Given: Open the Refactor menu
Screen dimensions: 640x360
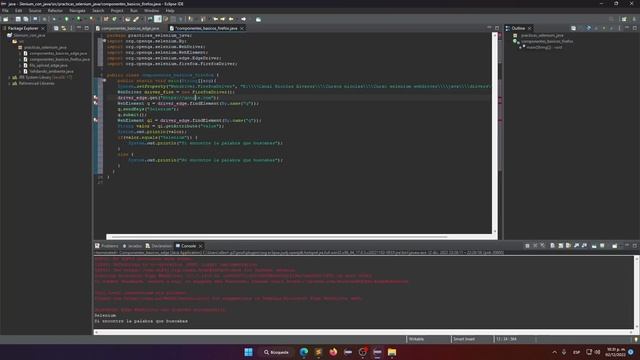Looking at the screenshot, I should [55, 11].
